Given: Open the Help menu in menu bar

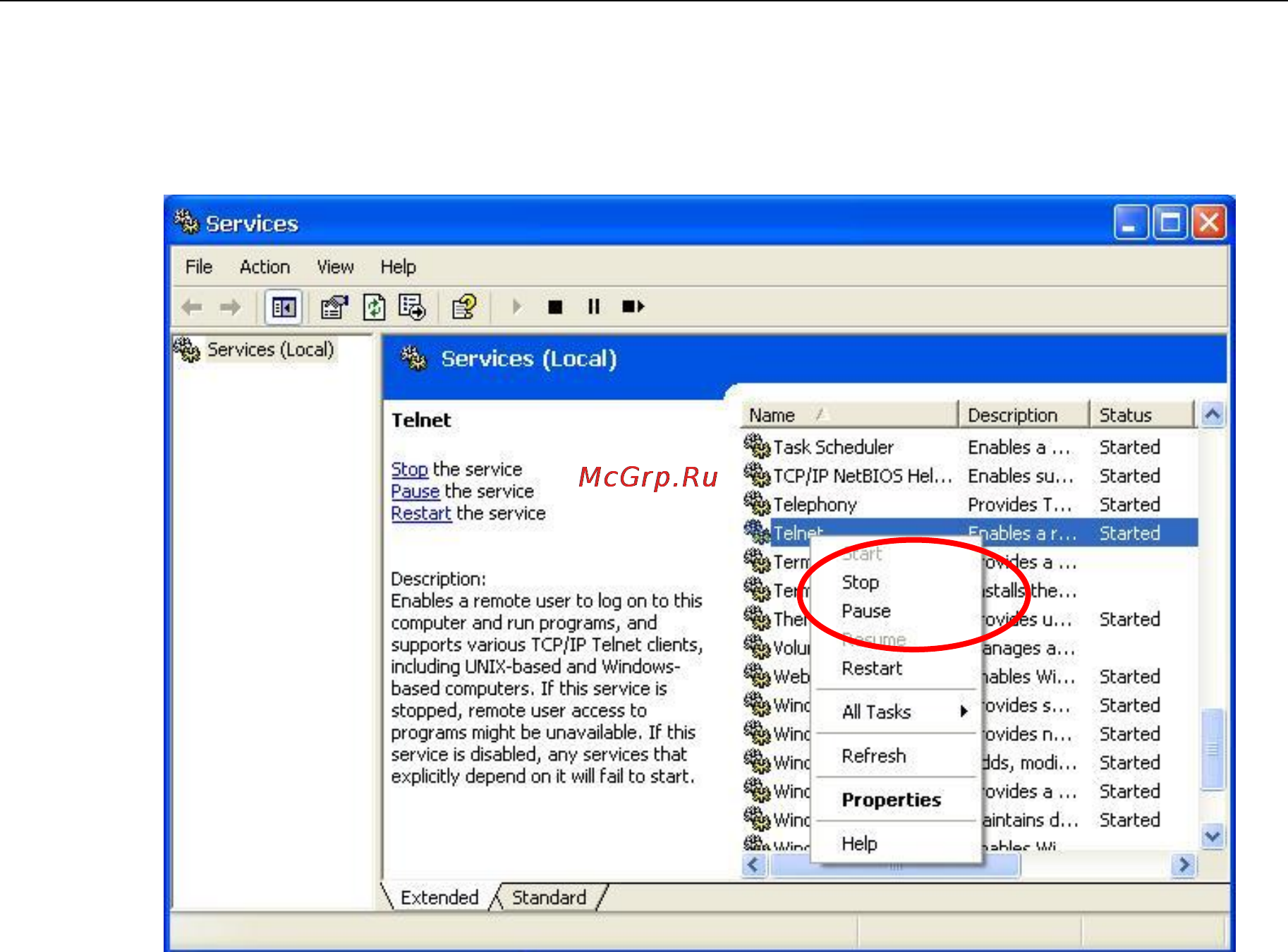Looking at the screenshot, I should (x=399, y=267).
